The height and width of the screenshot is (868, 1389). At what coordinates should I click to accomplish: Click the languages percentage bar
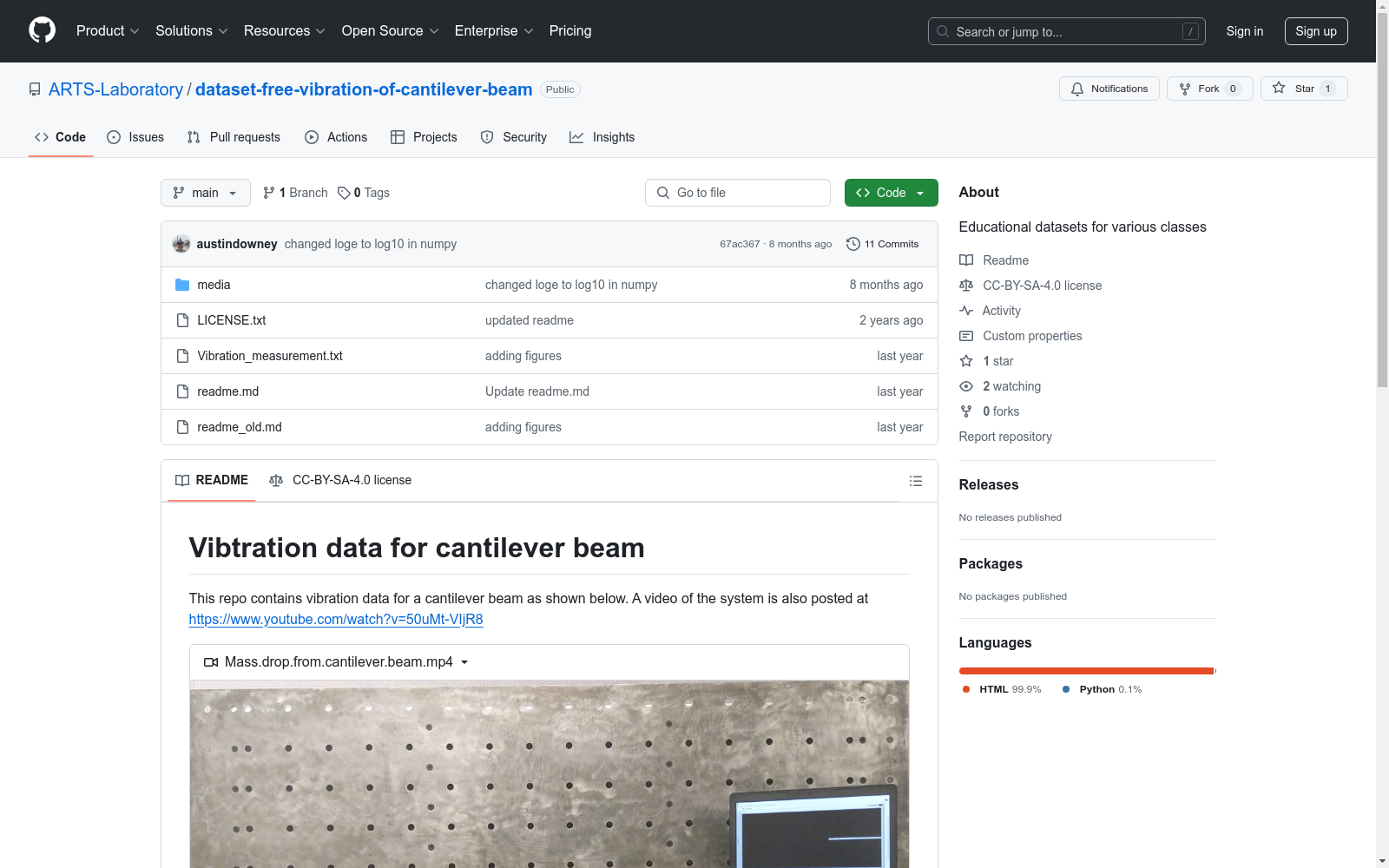point(1087,671)
